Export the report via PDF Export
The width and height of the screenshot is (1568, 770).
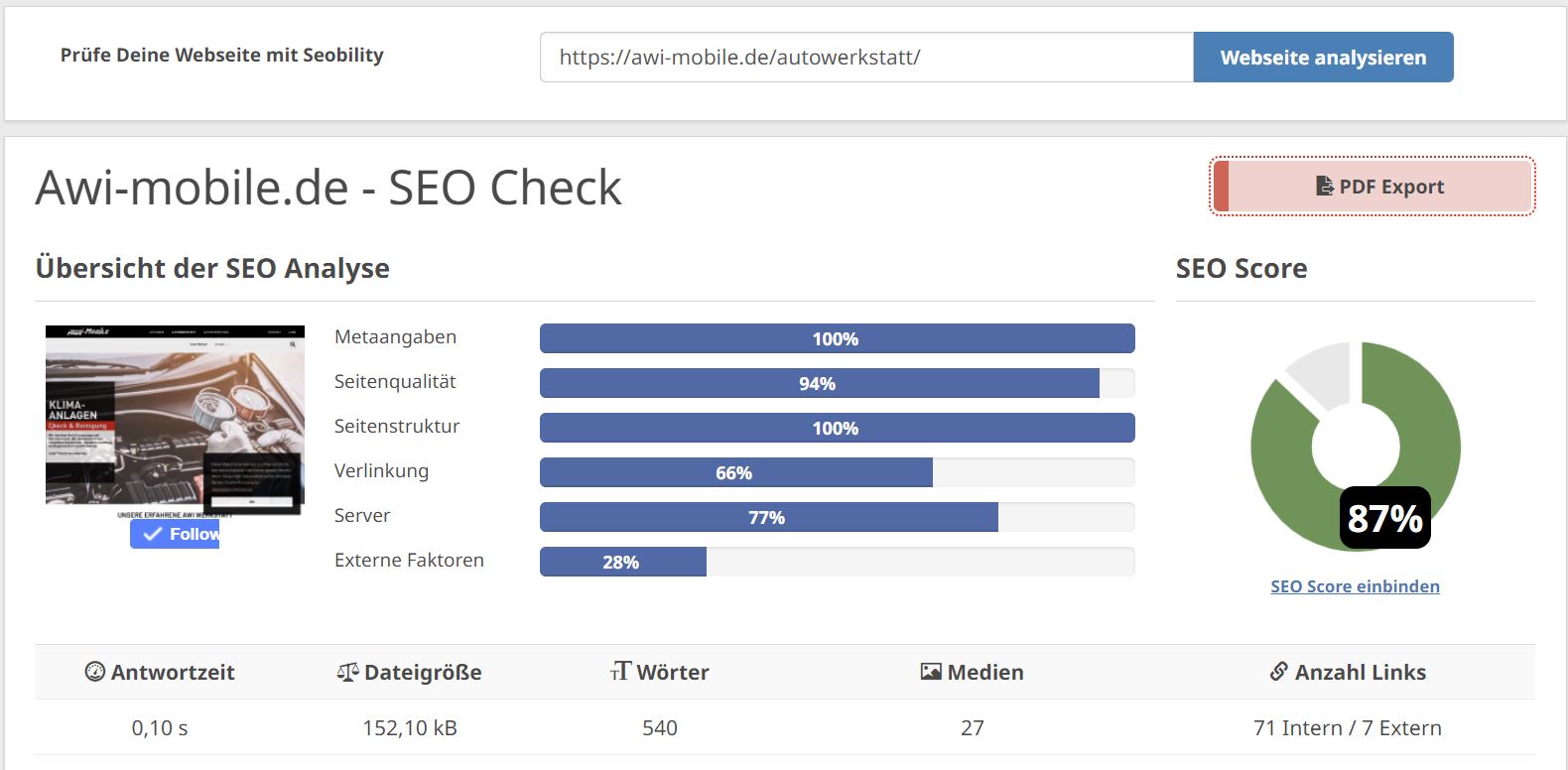click(x=1372, y=186)
